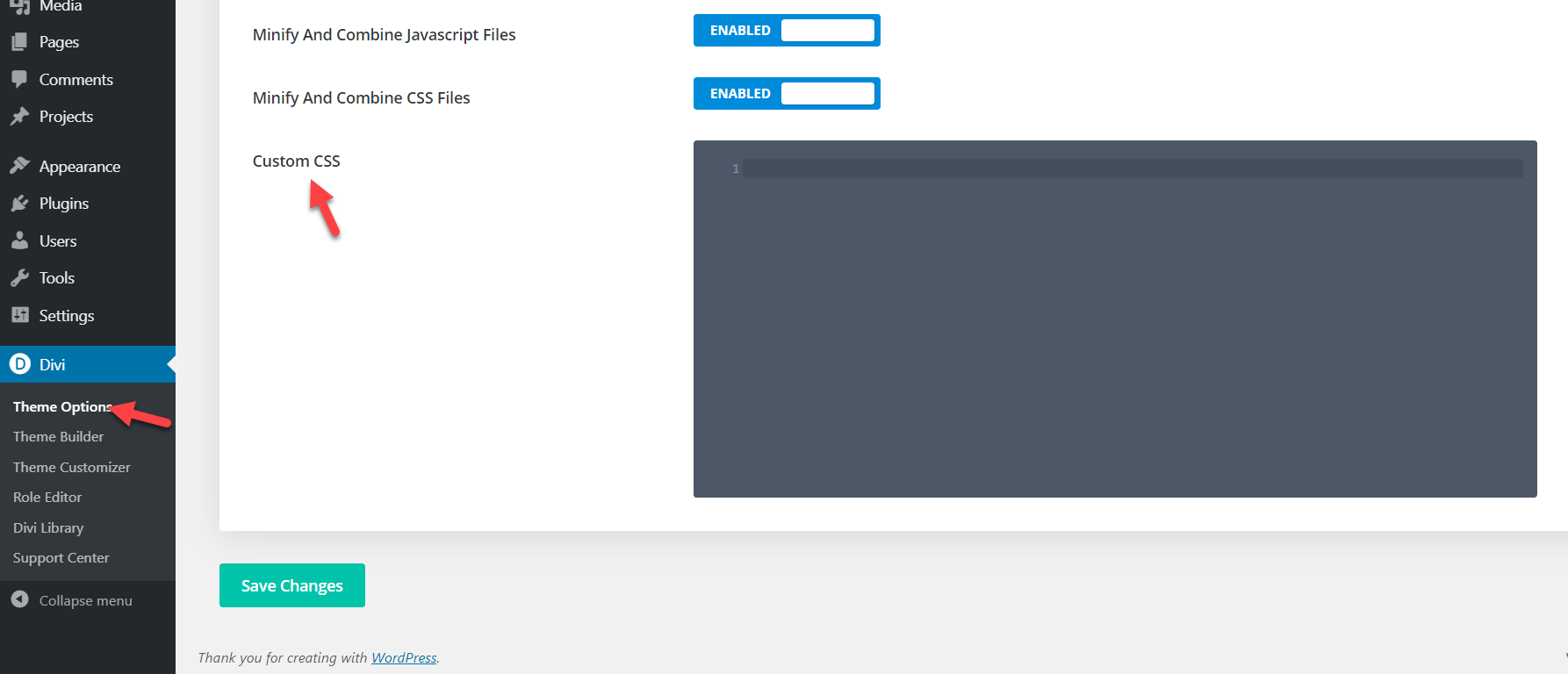The height and width of the screenshot is (674, 1568).
Task: Open Role Editor submenu item
Action: (x=47, y=497)
